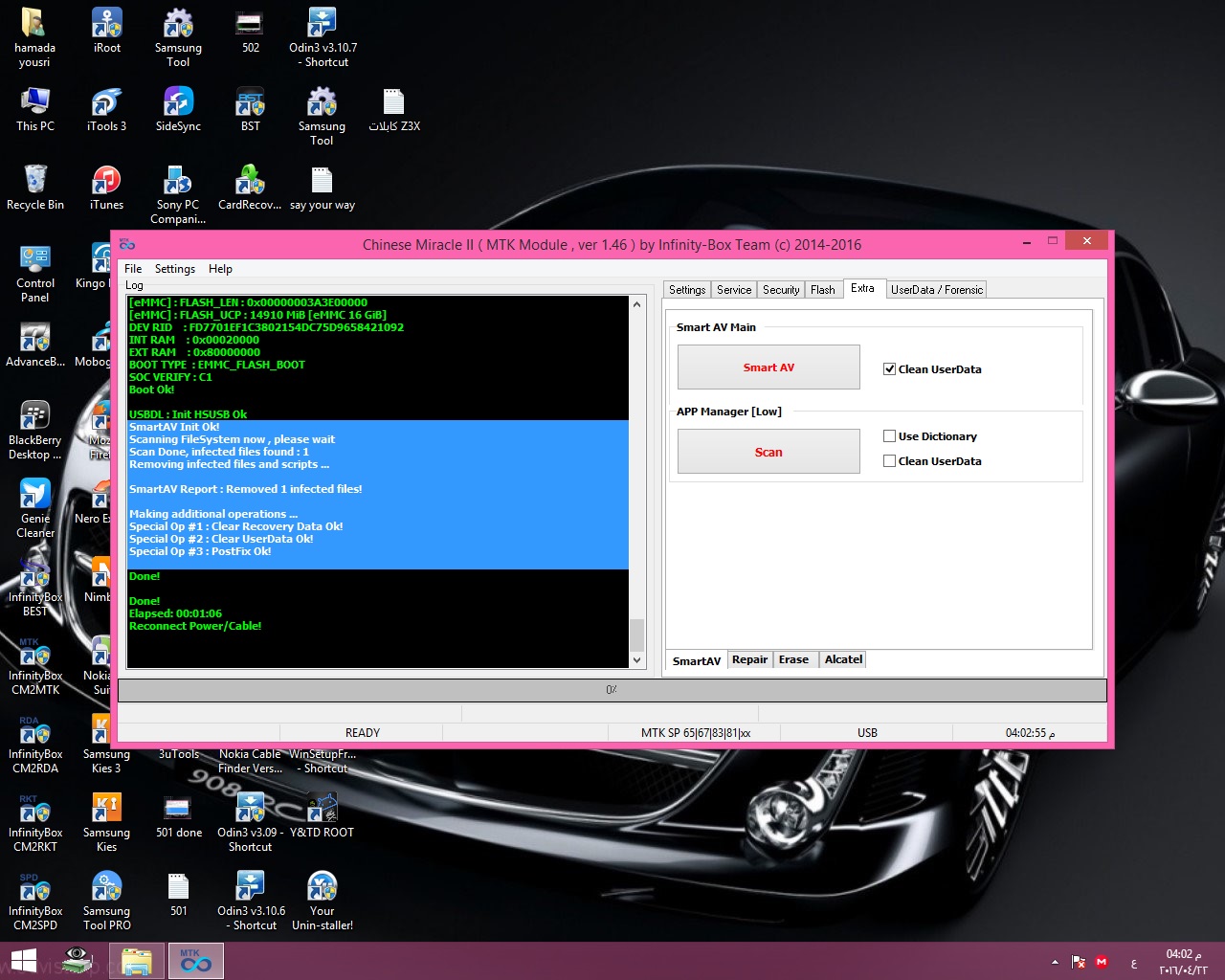Open the BST desktop icon

[250, 109]
